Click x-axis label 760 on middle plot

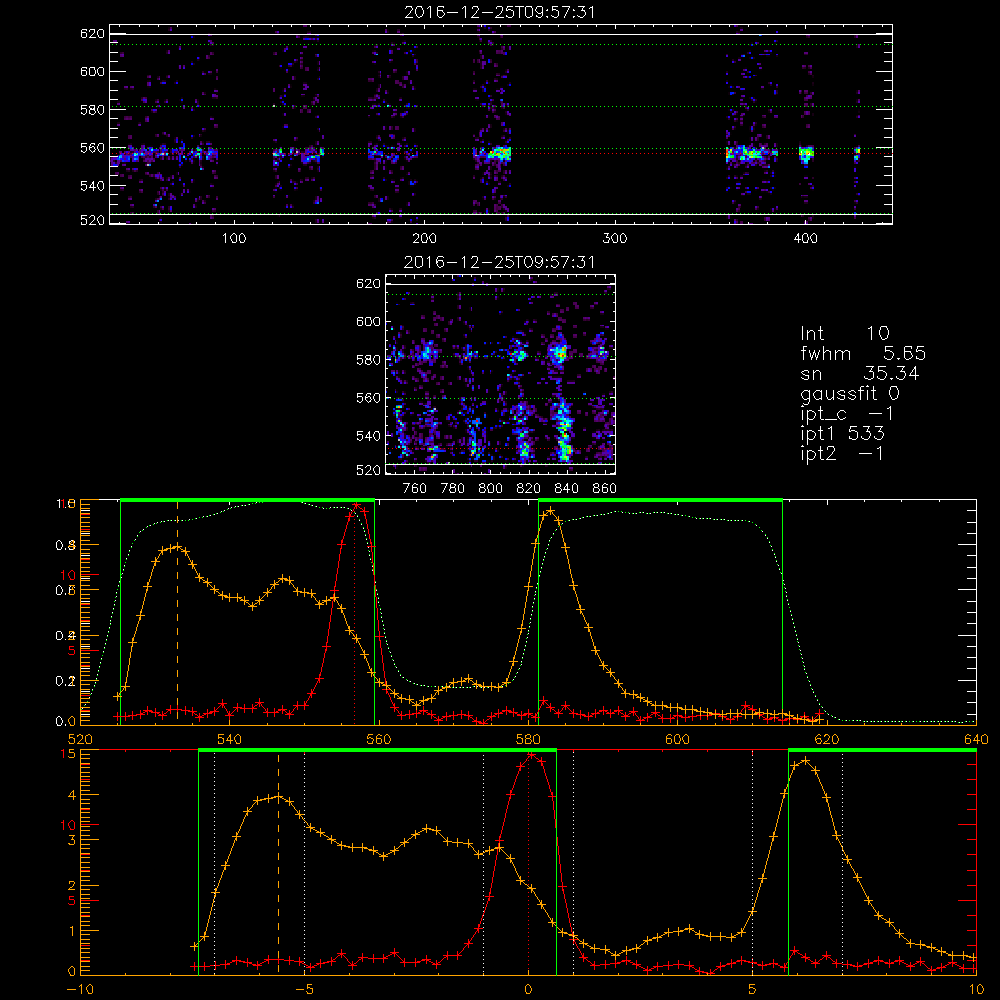(x=415, y=489)
